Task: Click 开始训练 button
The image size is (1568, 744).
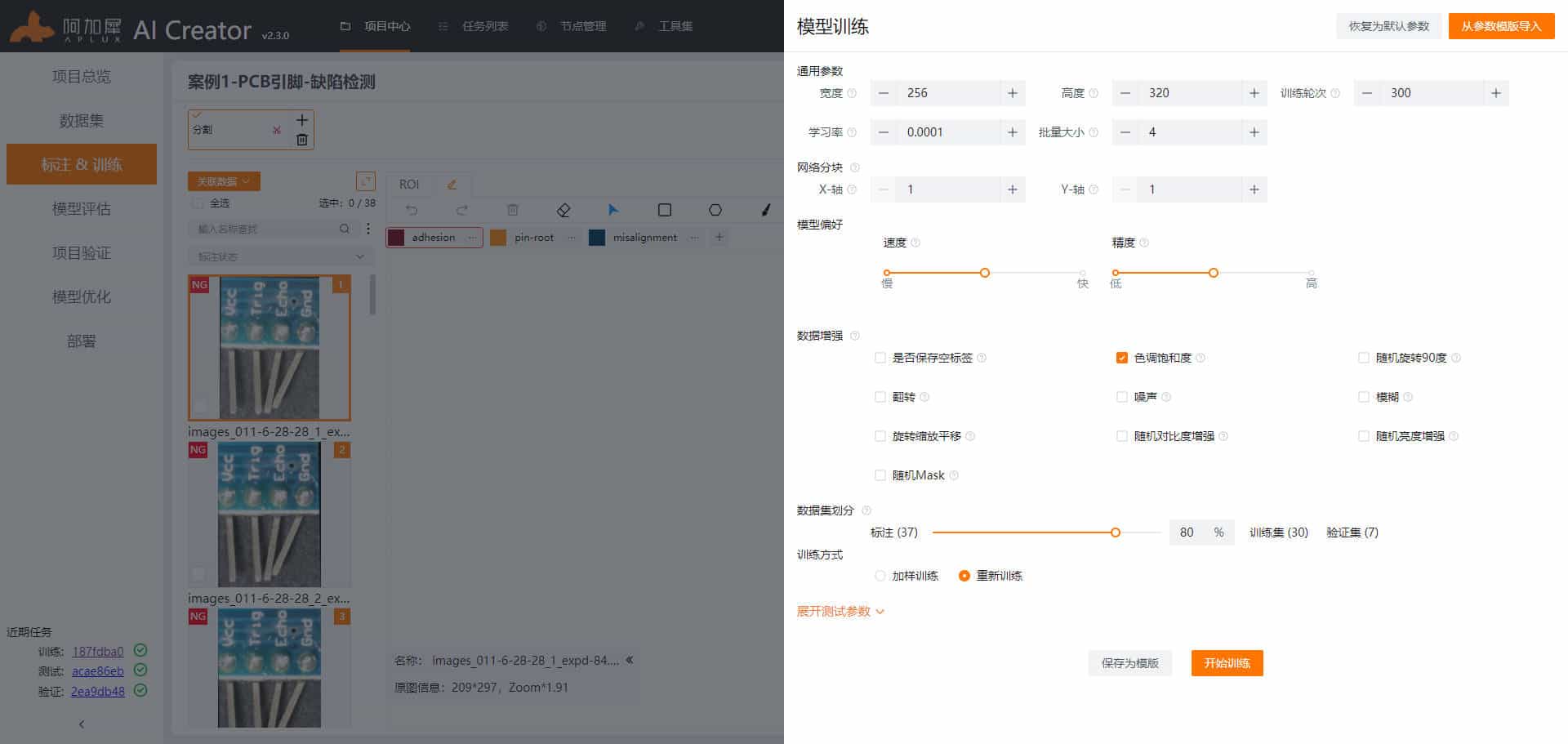Action: pyautogui.click(x=1227, y=663)
